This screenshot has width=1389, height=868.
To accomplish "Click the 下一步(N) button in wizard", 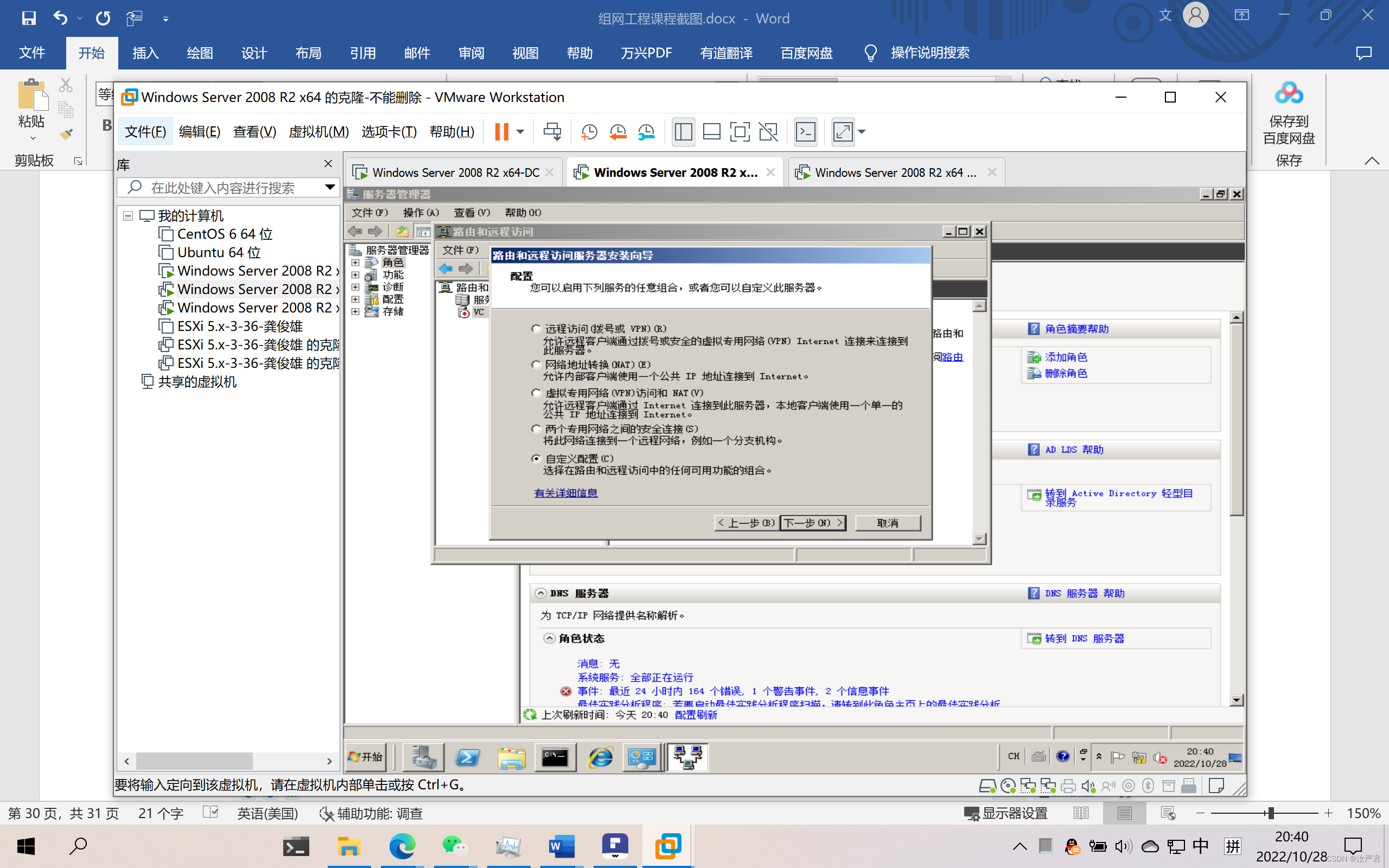I will (x=813, y=523).
